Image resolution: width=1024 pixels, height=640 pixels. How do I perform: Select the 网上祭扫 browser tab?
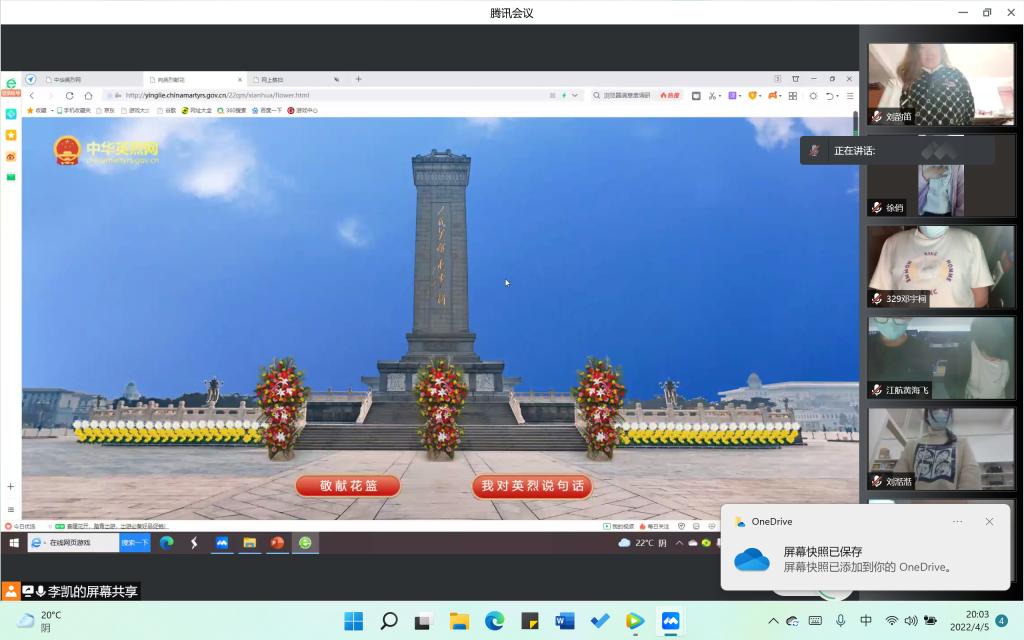pyautogui.click(x=272, y=79)
